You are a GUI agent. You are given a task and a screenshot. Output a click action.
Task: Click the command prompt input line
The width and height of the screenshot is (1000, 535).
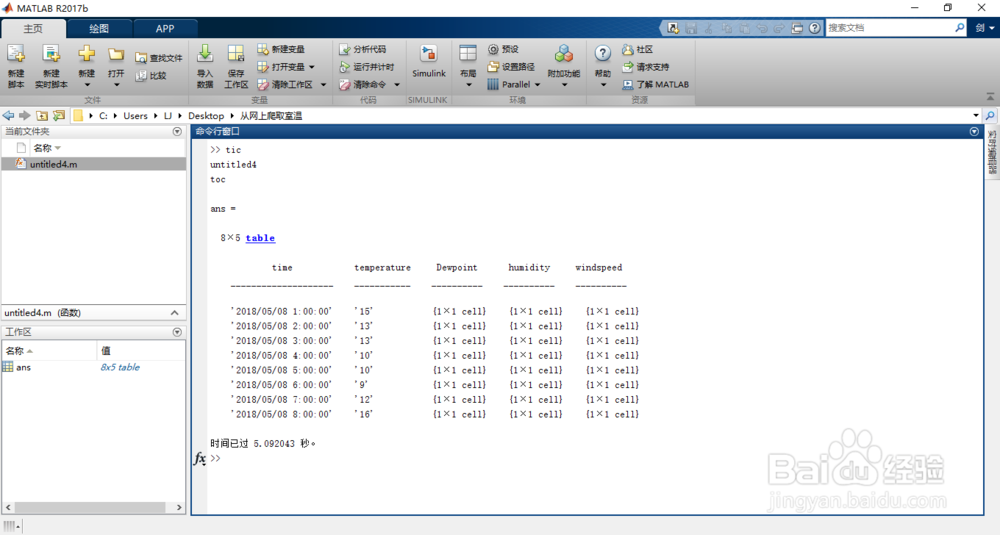click(593, 458)
